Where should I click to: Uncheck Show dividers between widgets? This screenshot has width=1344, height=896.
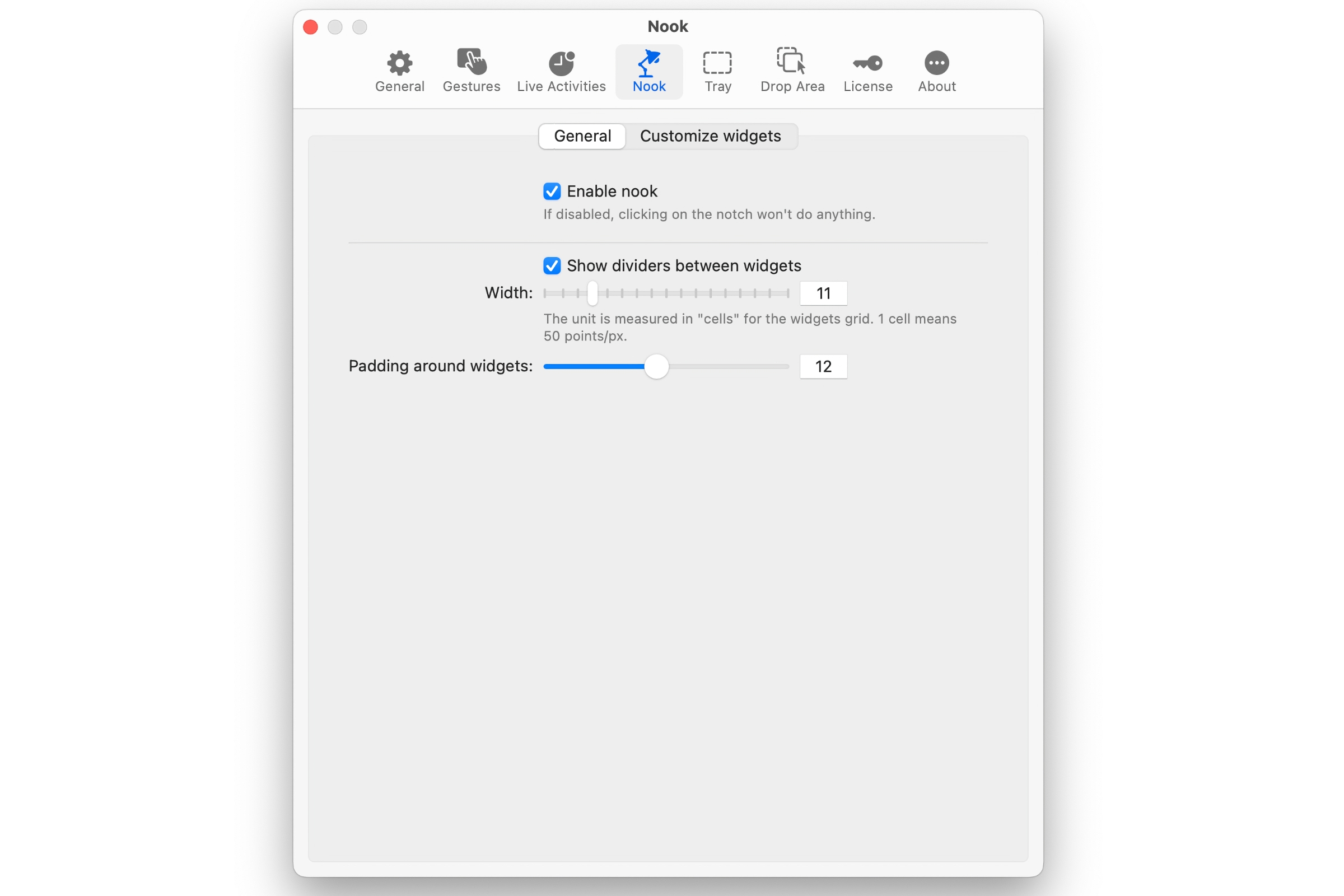point(552,265)
